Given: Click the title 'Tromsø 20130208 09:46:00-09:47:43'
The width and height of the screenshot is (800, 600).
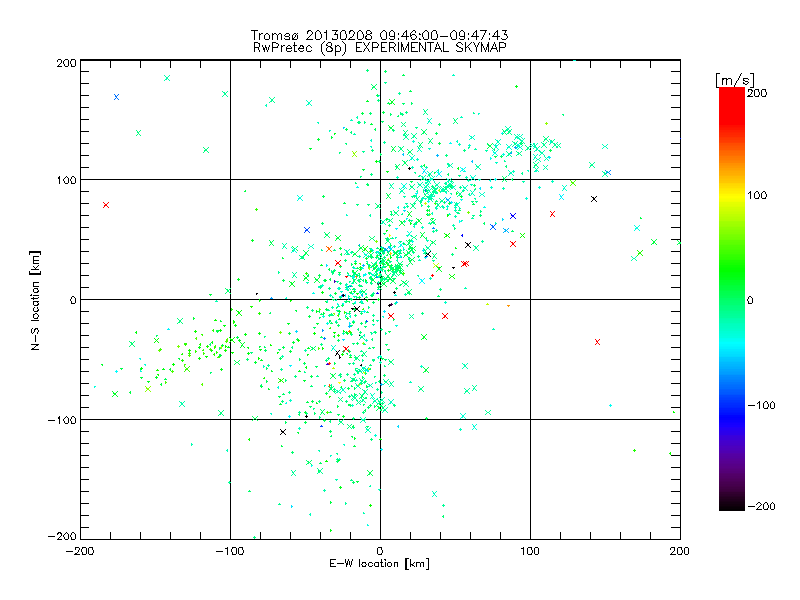Looking at the screenshot, I should click(379, 35).
